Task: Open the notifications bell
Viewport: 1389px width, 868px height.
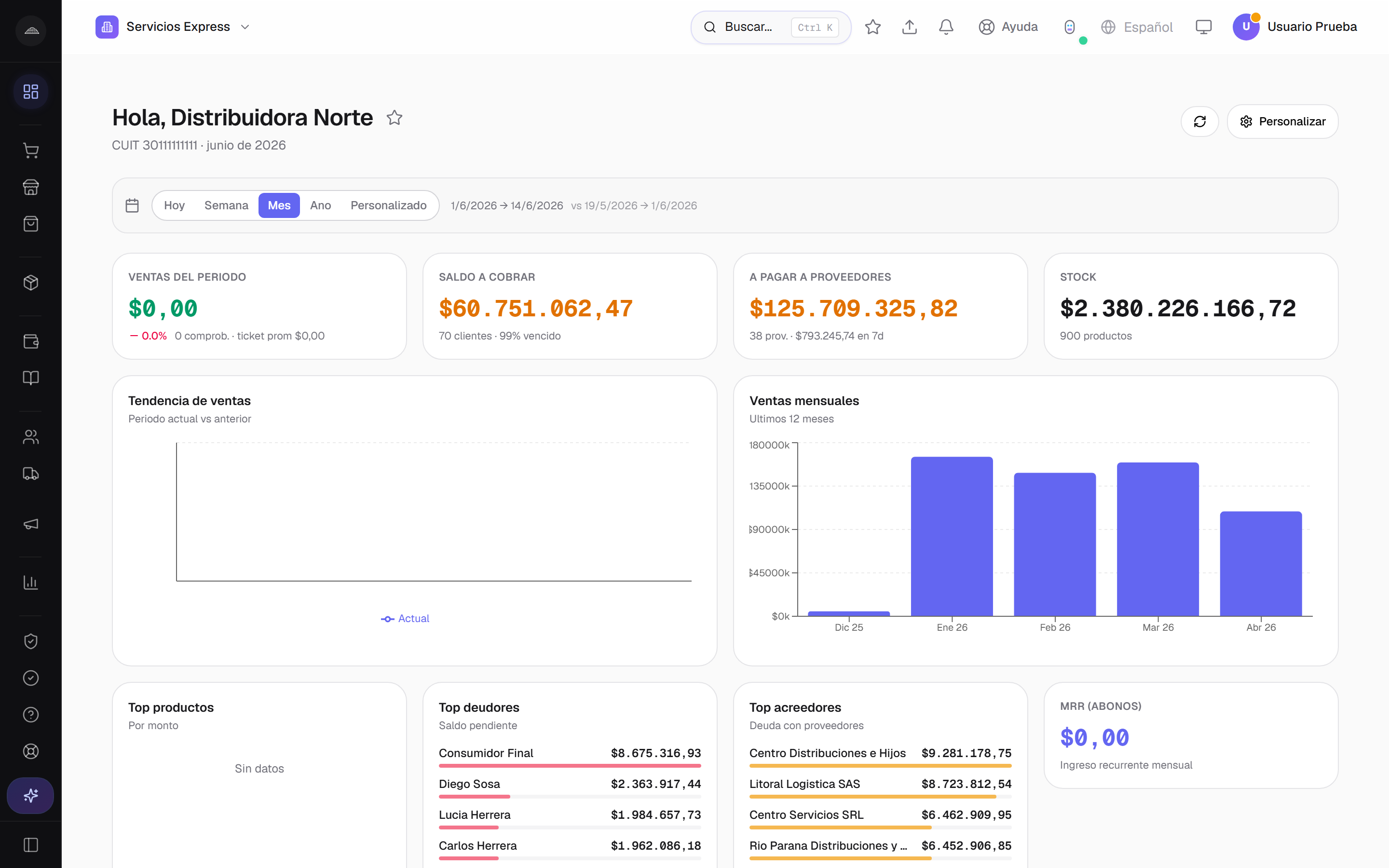Action: pos(946,27)
